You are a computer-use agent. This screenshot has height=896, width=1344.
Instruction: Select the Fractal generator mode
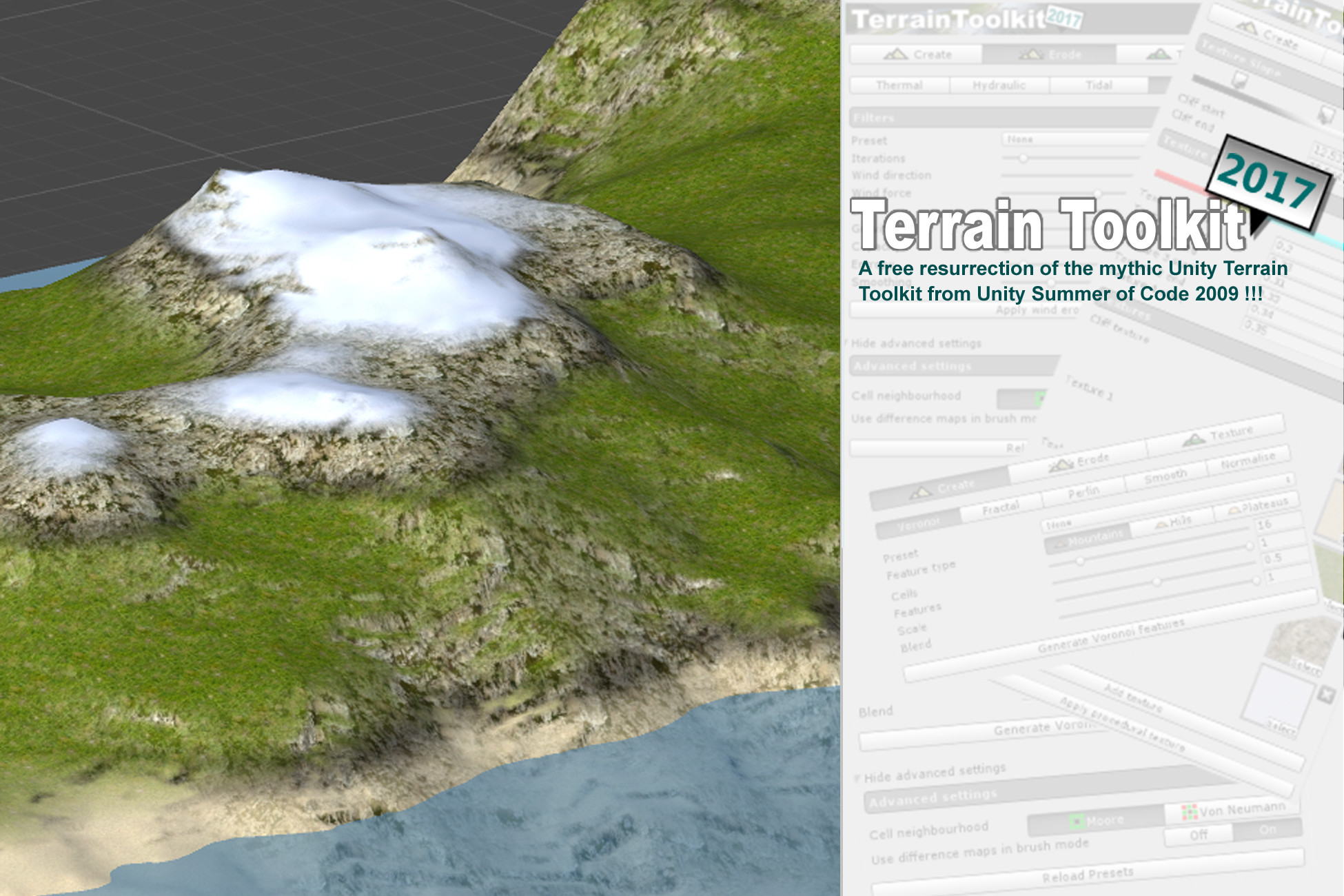[x=1001, y=508]
